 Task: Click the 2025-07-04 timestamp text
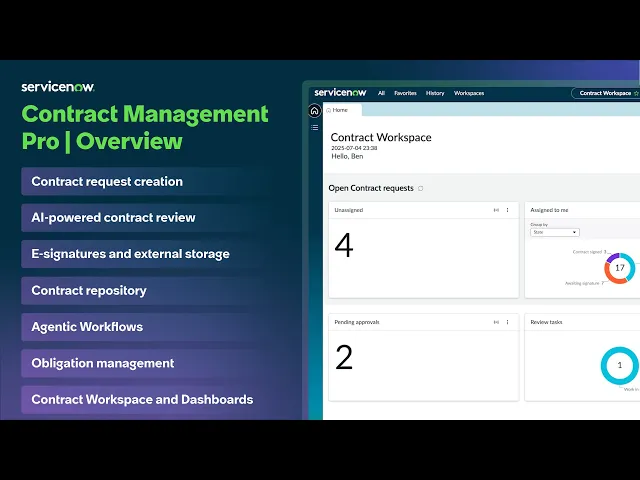pos(354,148)
